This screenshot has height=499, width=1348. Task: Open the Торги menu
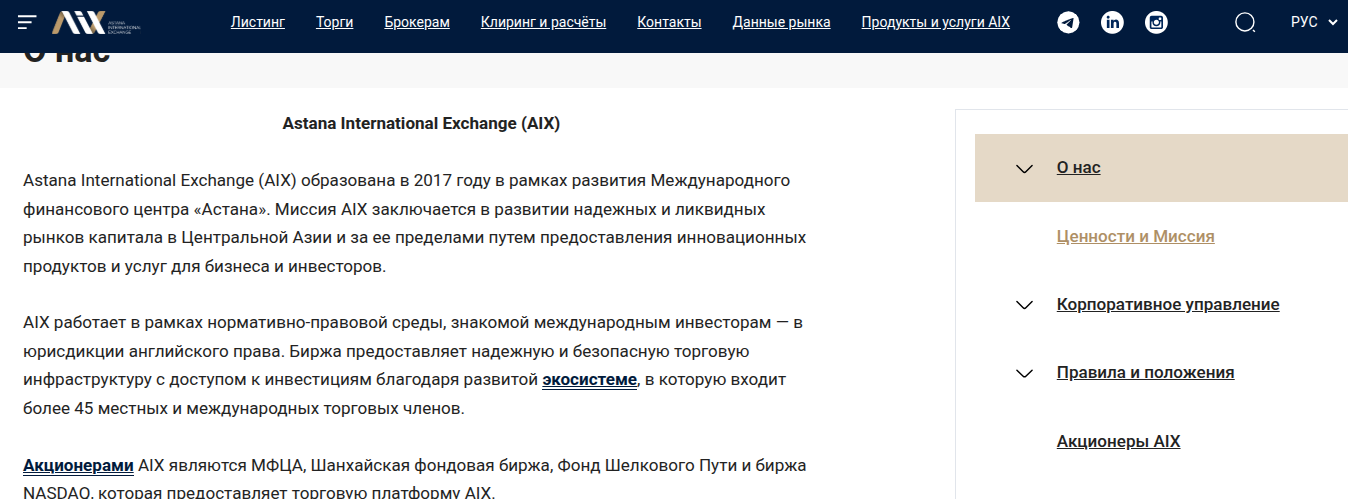pos(335,22)
